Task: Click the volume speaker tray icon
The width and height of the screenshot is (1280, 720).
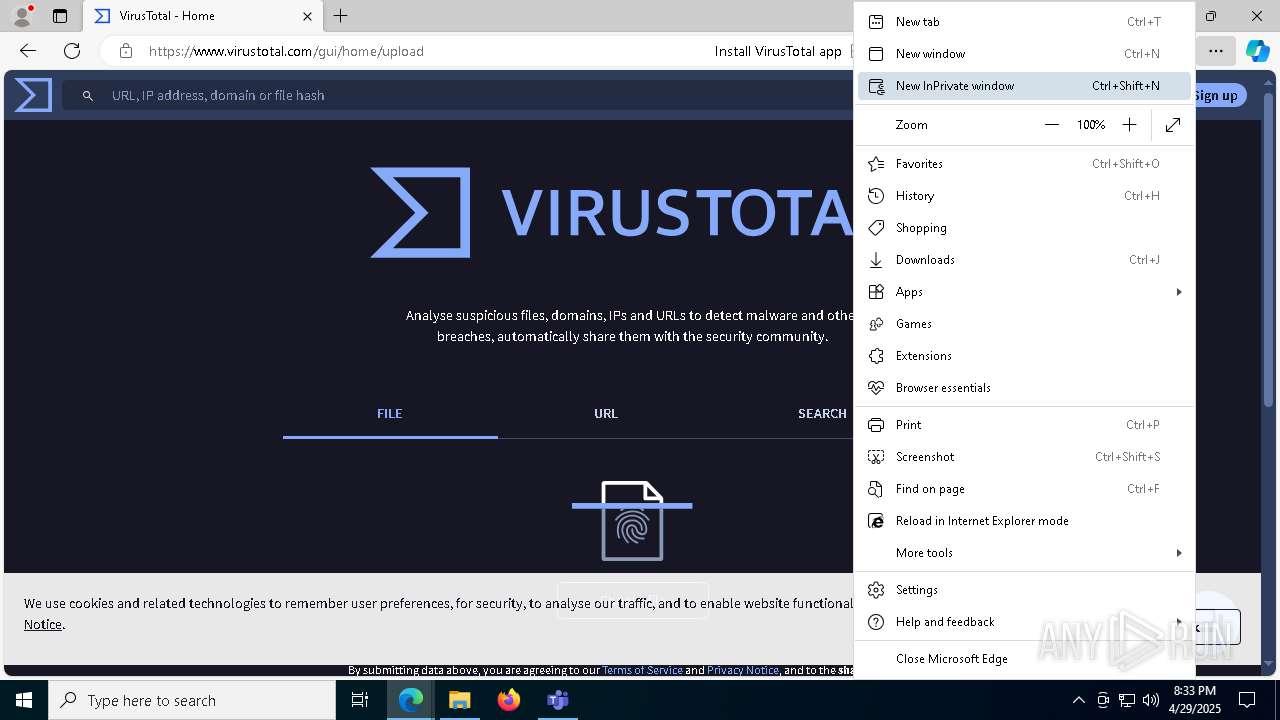Action: [x=1151, y=700]
